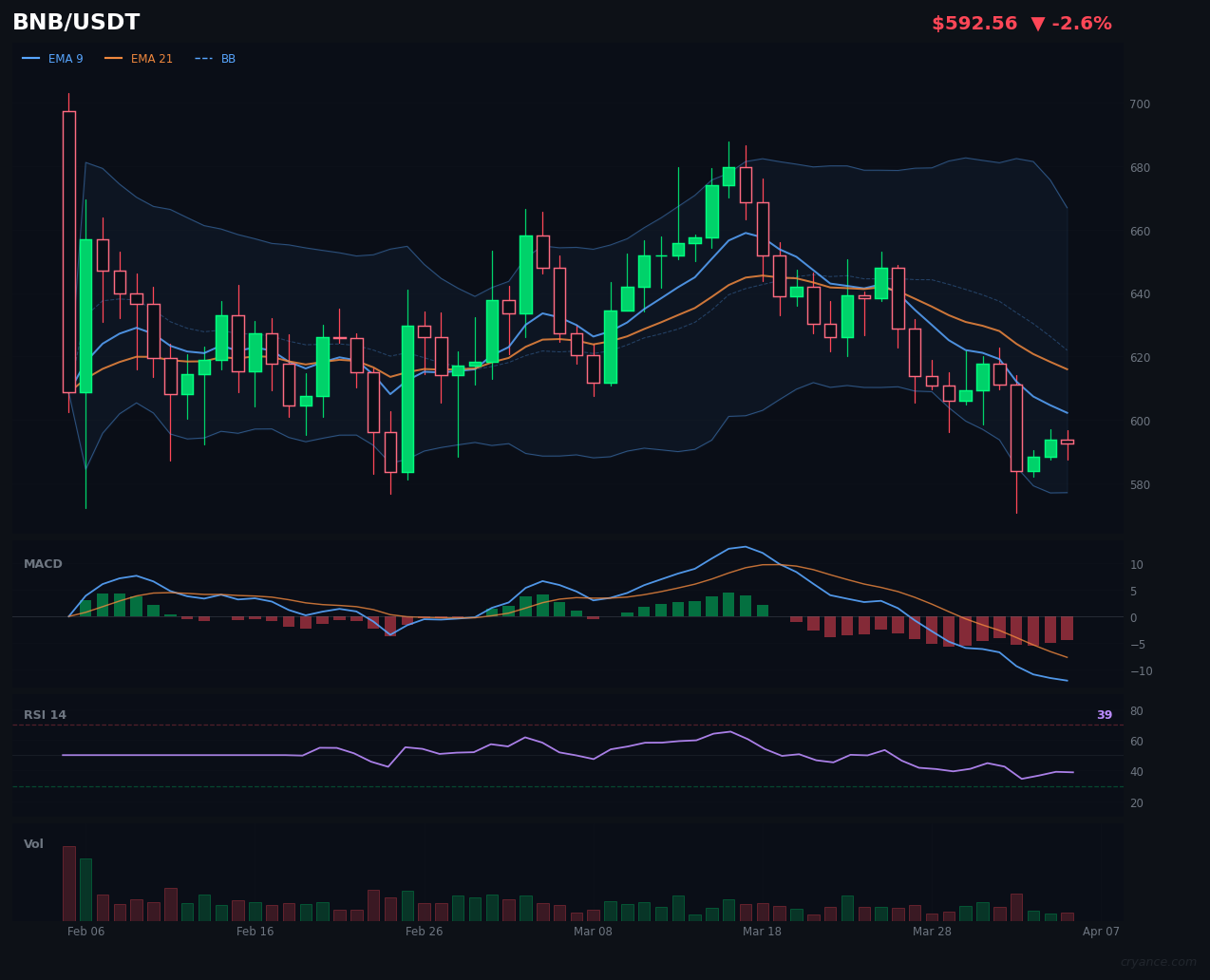Select the Apr 07 date label
Screen dimensions: 1210x980
click(1100, 932)
